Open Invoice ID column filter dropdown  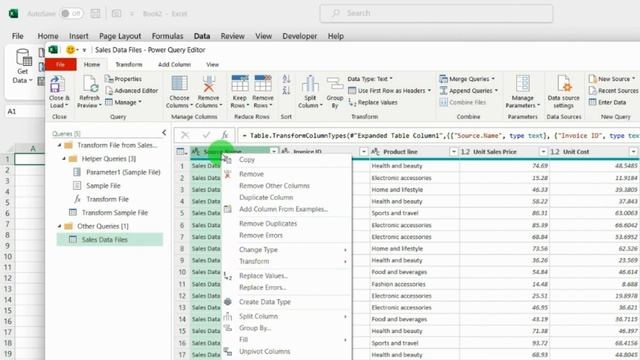click(x=363, y=152)
